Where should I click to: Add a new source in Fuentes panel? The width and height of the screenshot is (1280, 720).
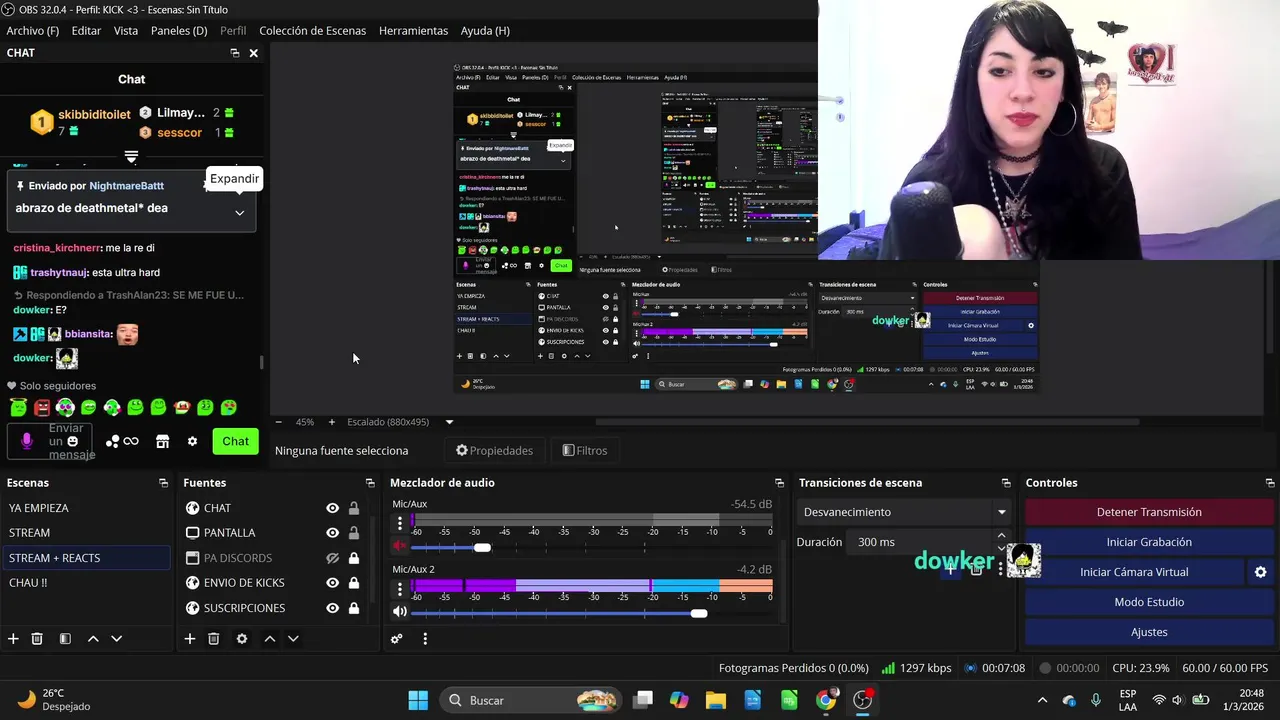189,639
